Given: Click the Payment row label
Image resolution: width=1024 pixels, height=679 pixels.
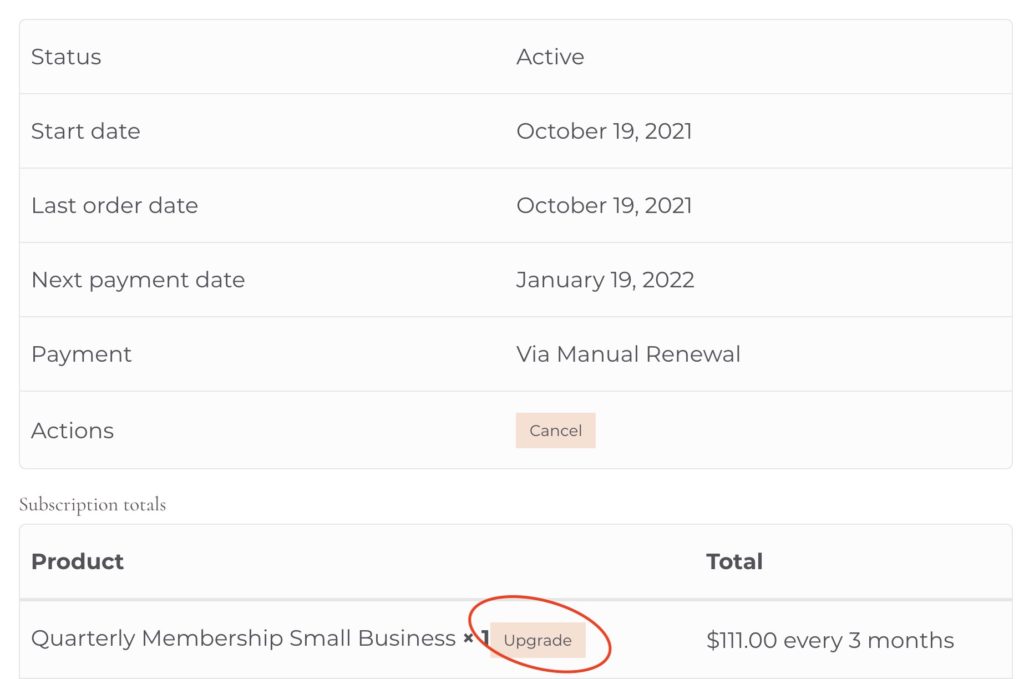Looking at the screenshot, I should tap(81, 354).
